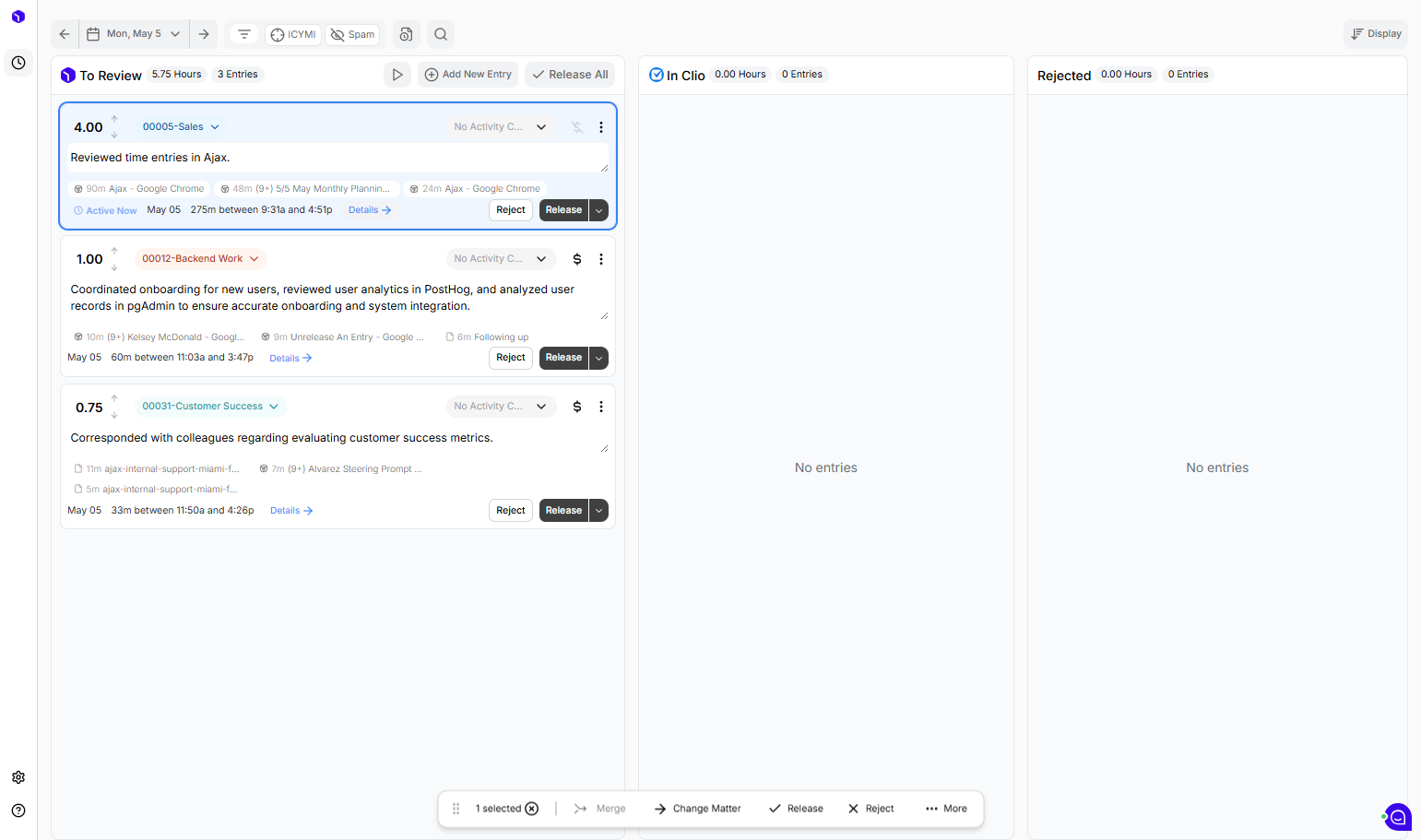1421x840 pixels.
Task: Open the 00005-Sales matter dropdown
Action: click(181, 127)
